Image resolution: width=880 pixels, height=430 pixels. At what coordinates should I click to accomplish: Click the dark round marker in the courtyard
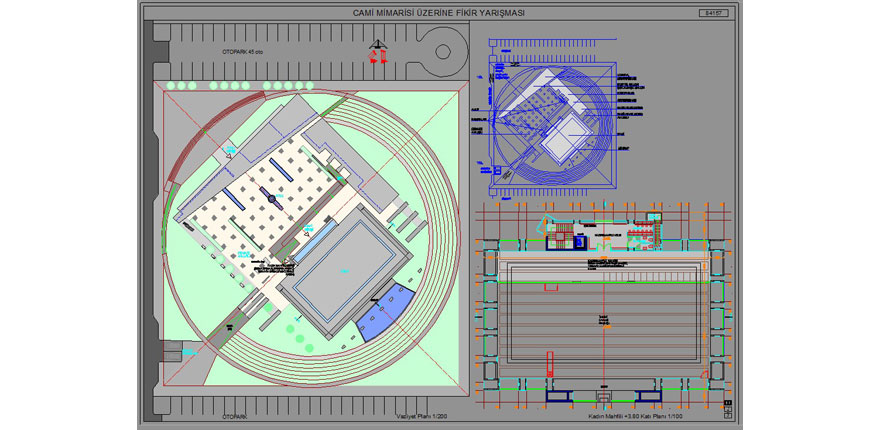click(272, 198)
